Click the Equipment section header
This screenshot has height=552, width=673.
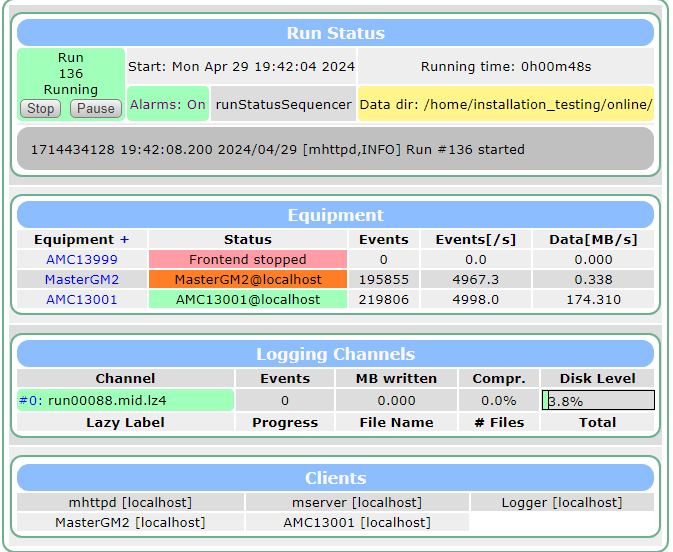point(335,215)
